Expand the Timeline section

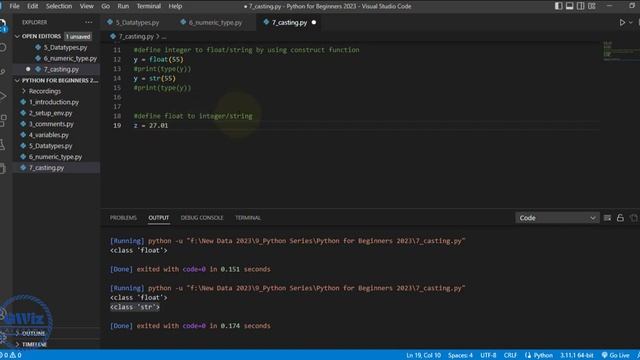(x=34, y=344)
